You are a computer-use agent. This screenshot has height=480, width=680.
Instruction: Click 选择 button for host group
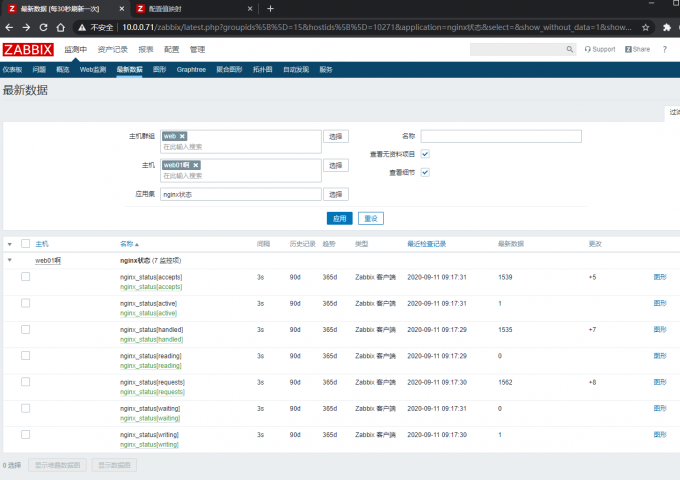(x=336, y=137)
